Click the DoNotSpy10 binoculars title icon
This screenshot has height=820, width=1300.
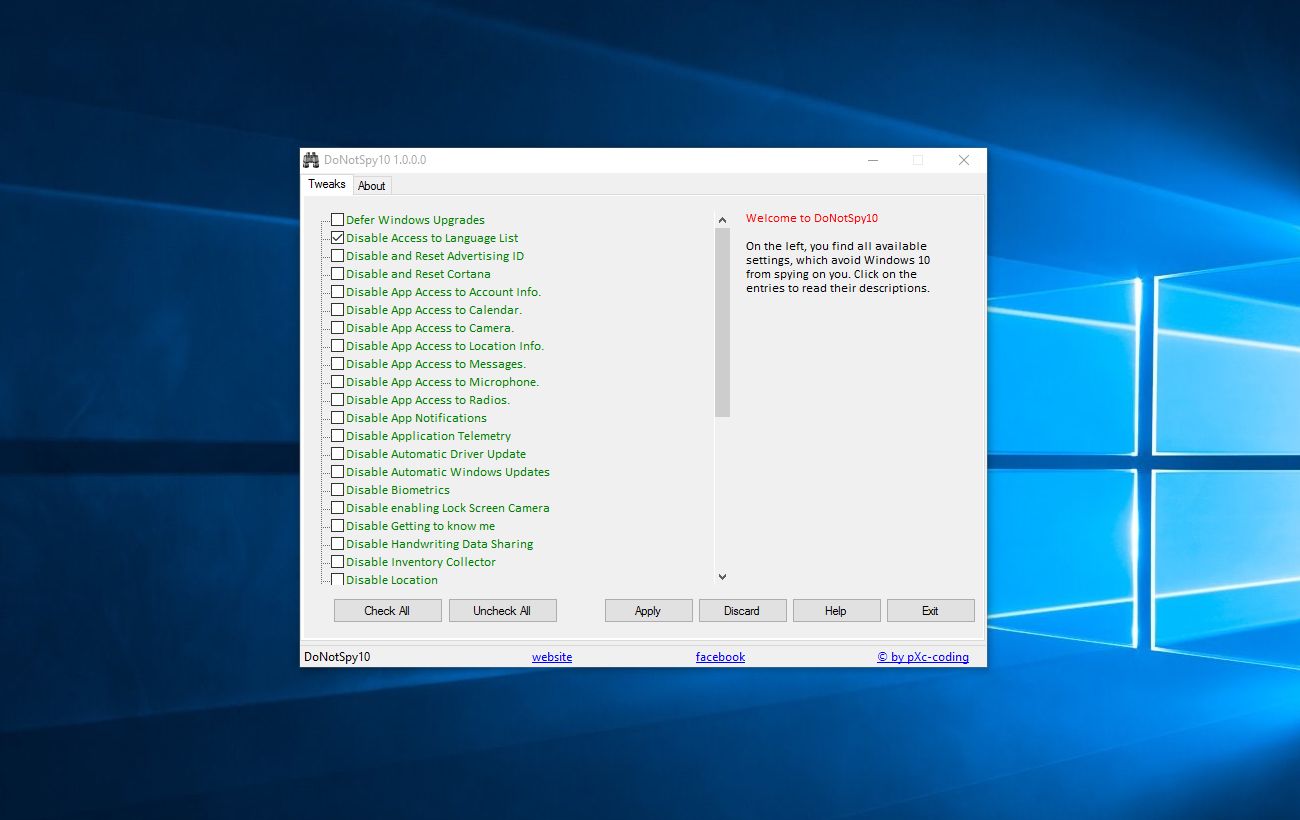click(x=311, y=160)
